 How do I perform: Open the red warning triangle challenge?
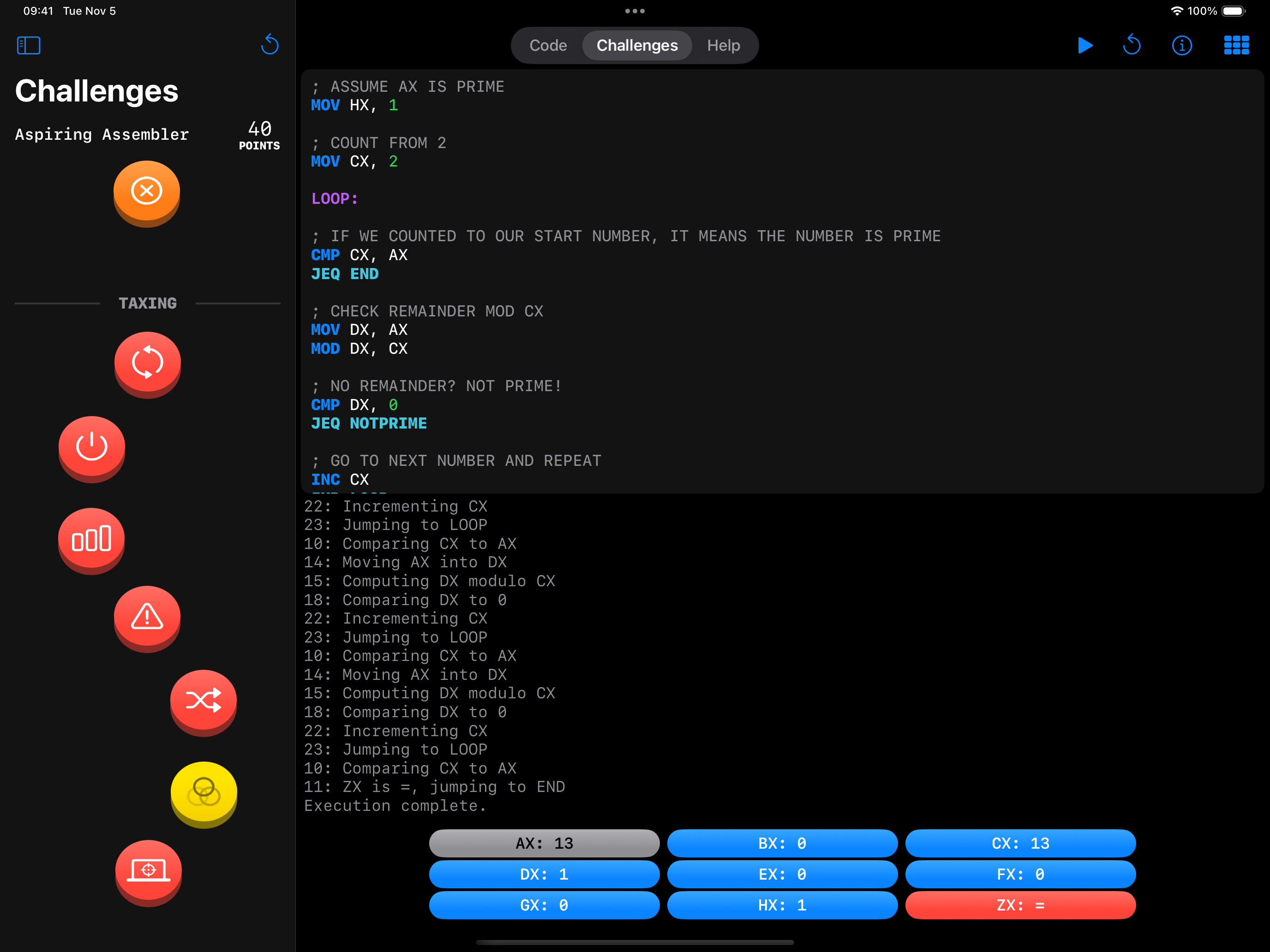(x=147, y=619)
